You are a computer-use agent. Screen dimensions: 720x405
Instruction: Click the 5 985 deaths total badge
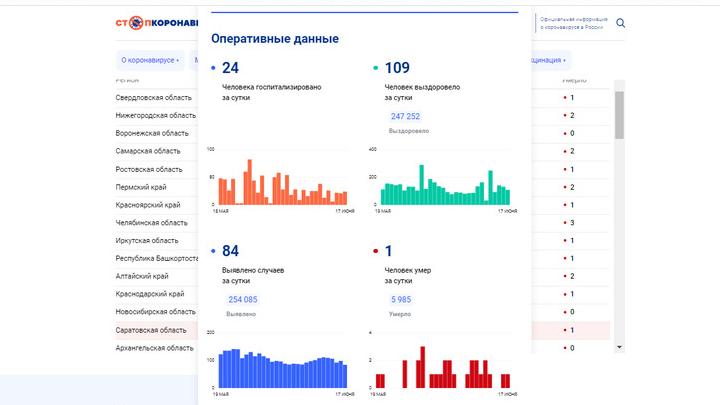(399, 299)
